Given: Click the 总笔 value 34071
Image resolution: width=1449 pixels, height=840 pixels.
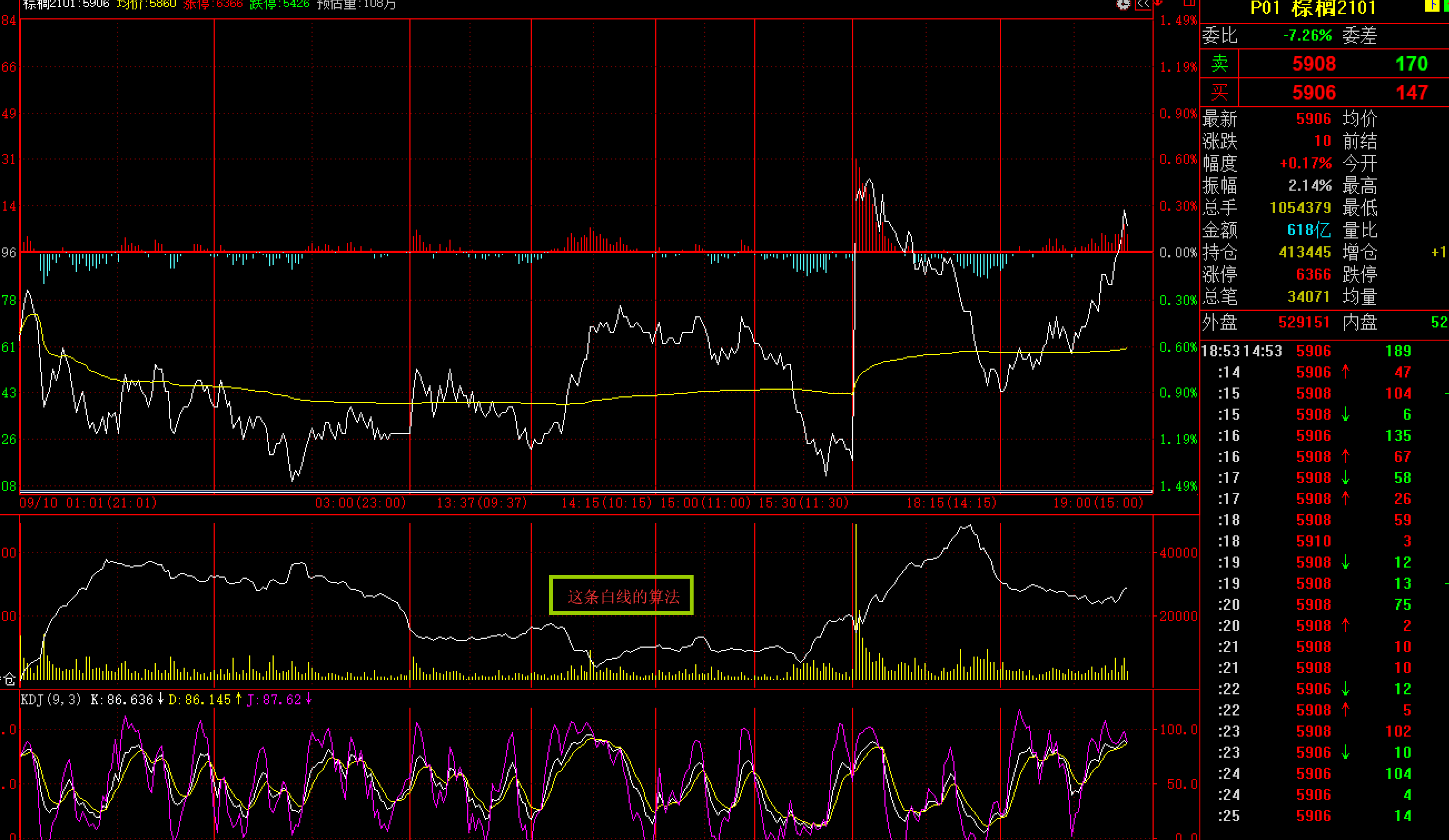Looking at the screenshot, I should coord(1309,296).
